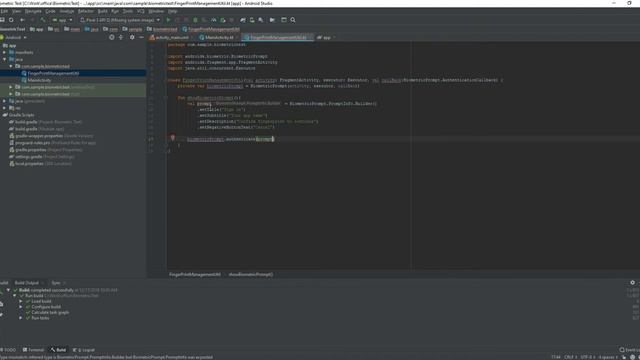Expand the res folder
This screenshot has width=640, height=360.
(4, 108)
